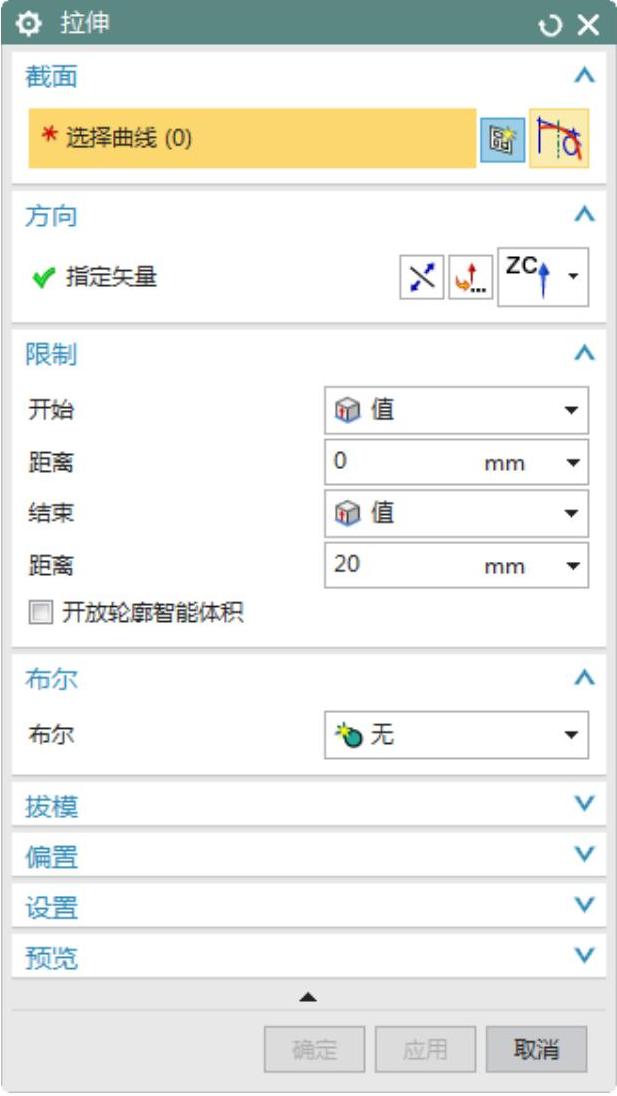
Task: Expand the 偏置 section
Action: pyautogui.click(x=586, y=855)
